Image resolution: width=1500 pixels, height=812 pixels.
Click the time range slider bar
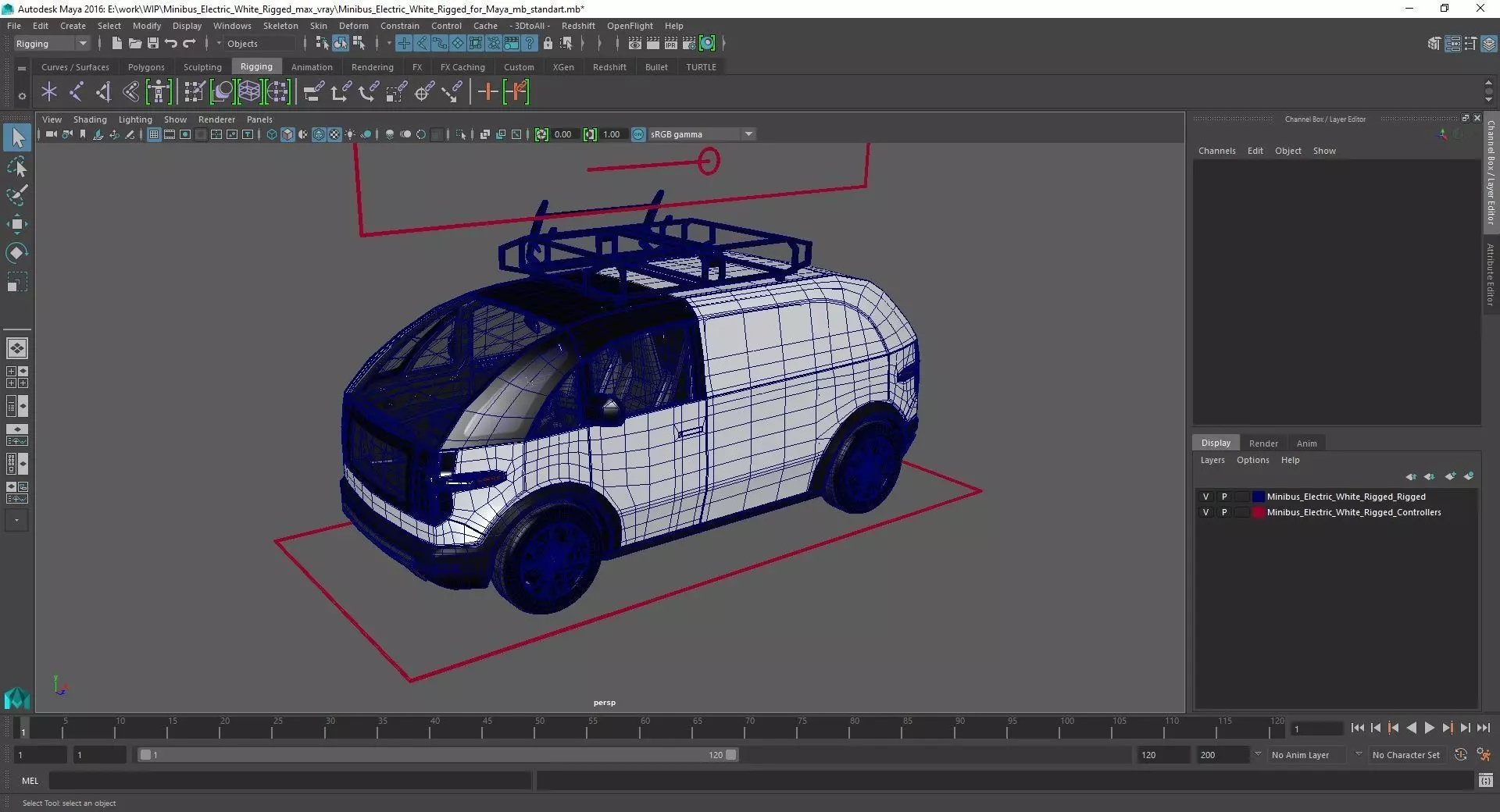pyautogui.click(x=437, y=755)
